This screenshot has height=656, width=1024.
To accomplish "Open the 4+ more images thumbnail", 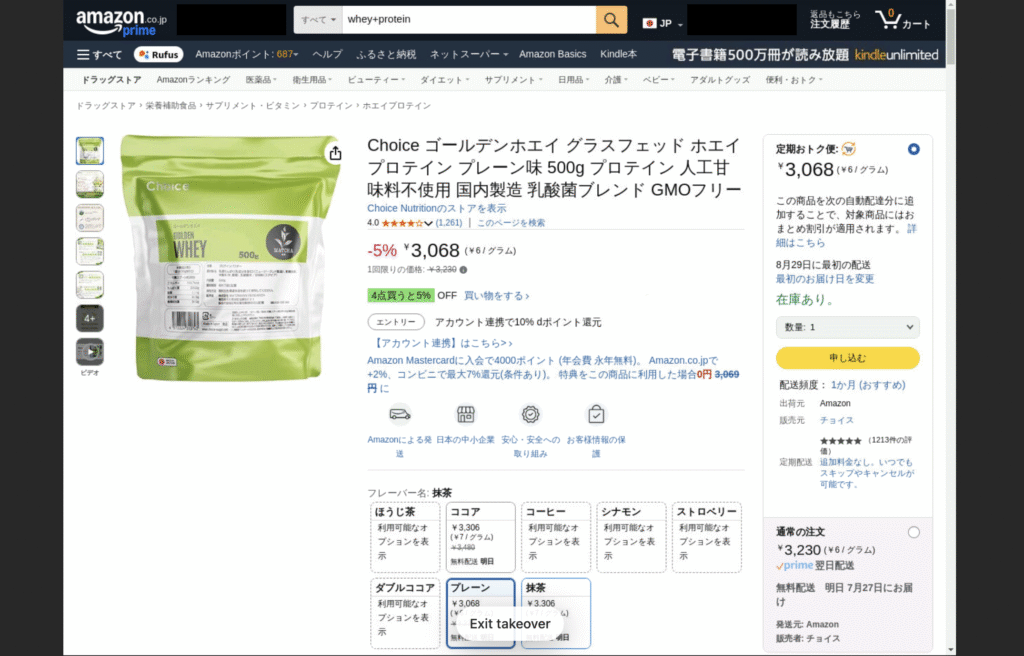I will (x=89, y=318).
